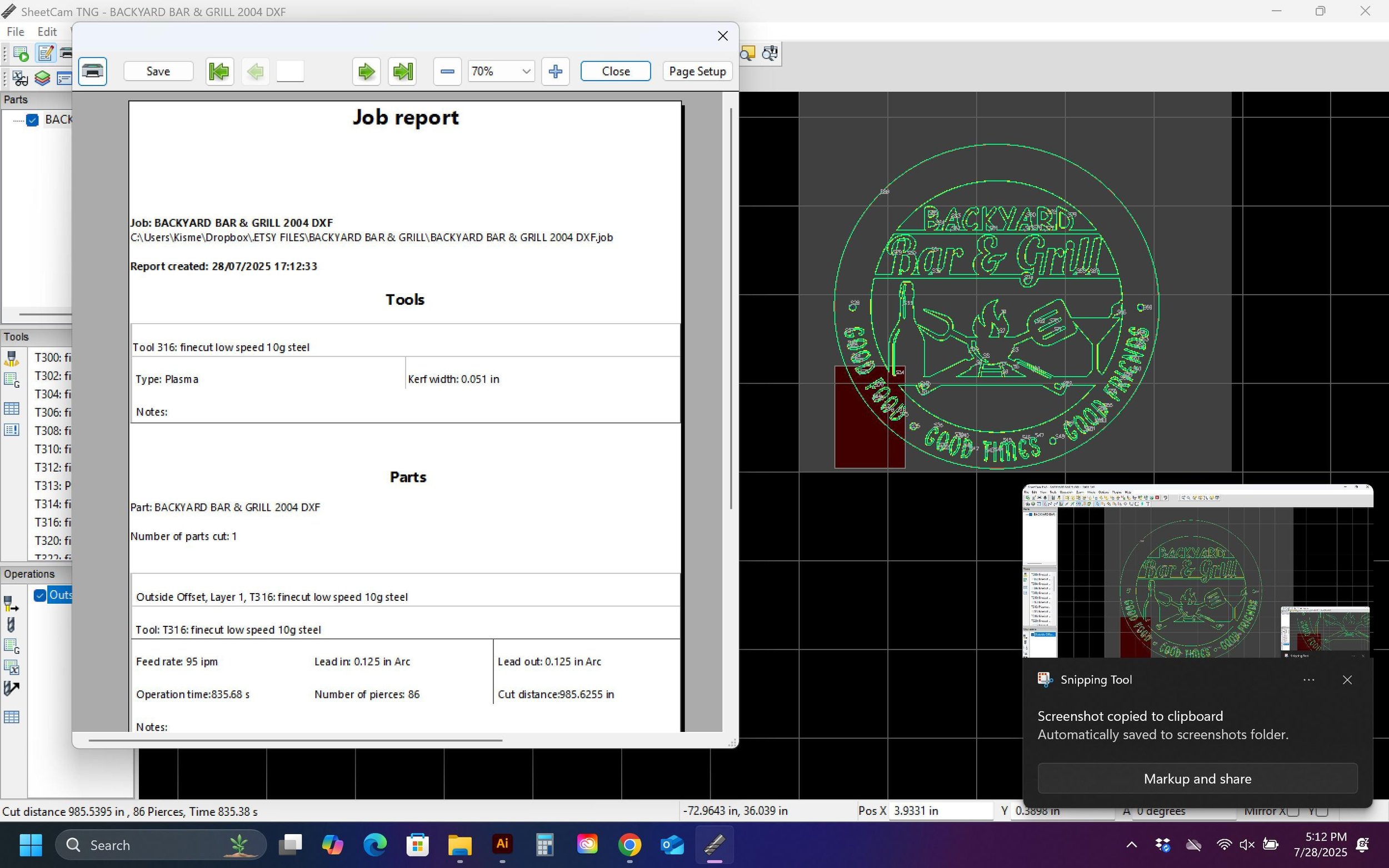Click the Save button
Screen dimensions: 1389x868
[158, 71]
